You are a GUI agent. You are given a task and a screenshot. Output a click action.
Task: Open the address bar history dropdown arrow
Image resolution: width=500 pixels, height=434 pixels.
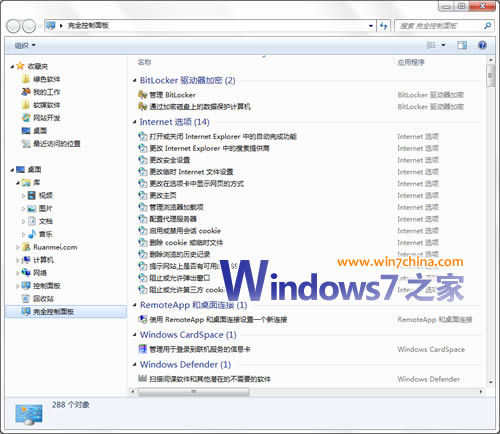(371, 26)
